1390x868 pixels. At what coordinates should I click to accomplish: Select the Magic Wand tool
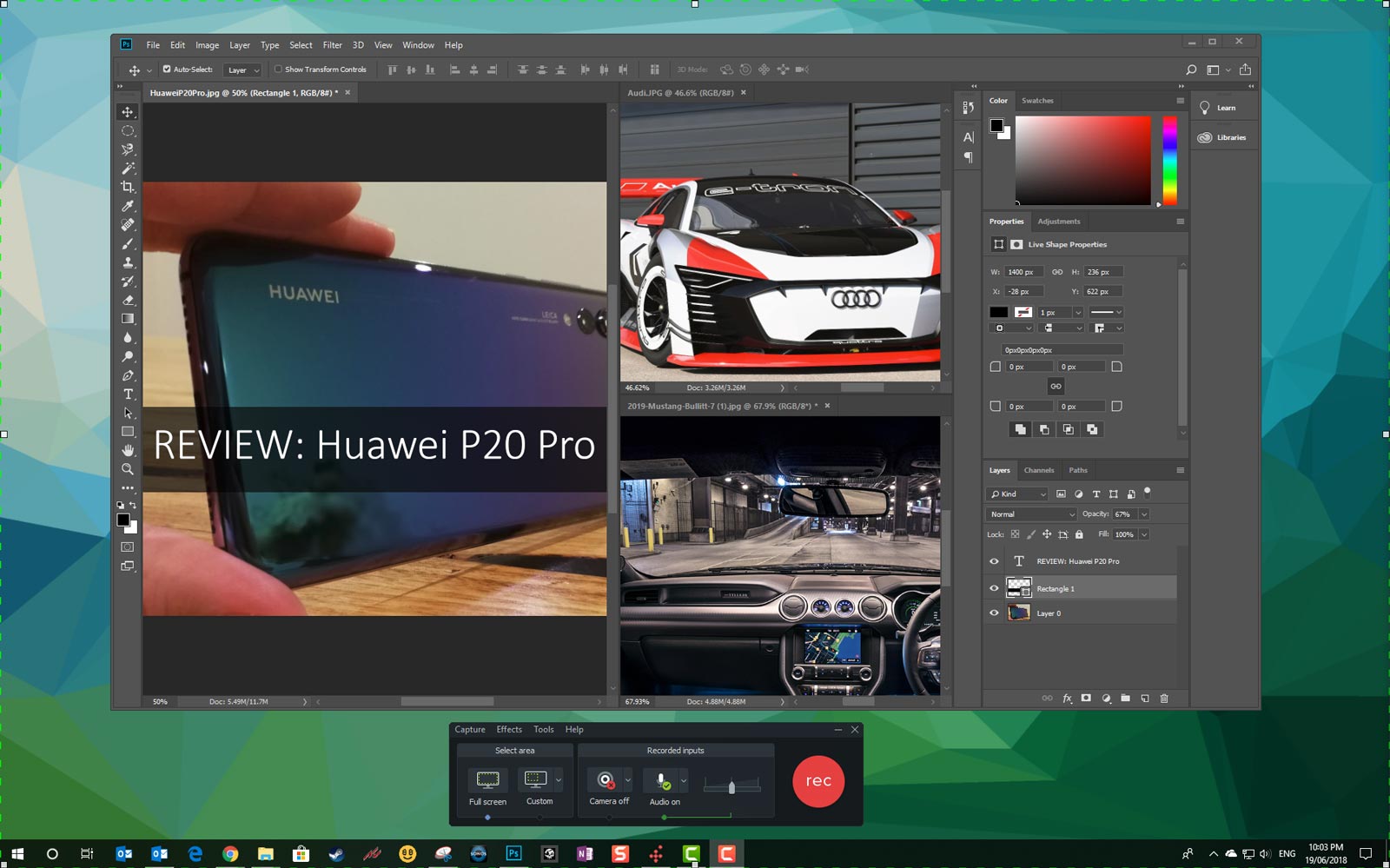pyautogui.click(x=128, y=169)
